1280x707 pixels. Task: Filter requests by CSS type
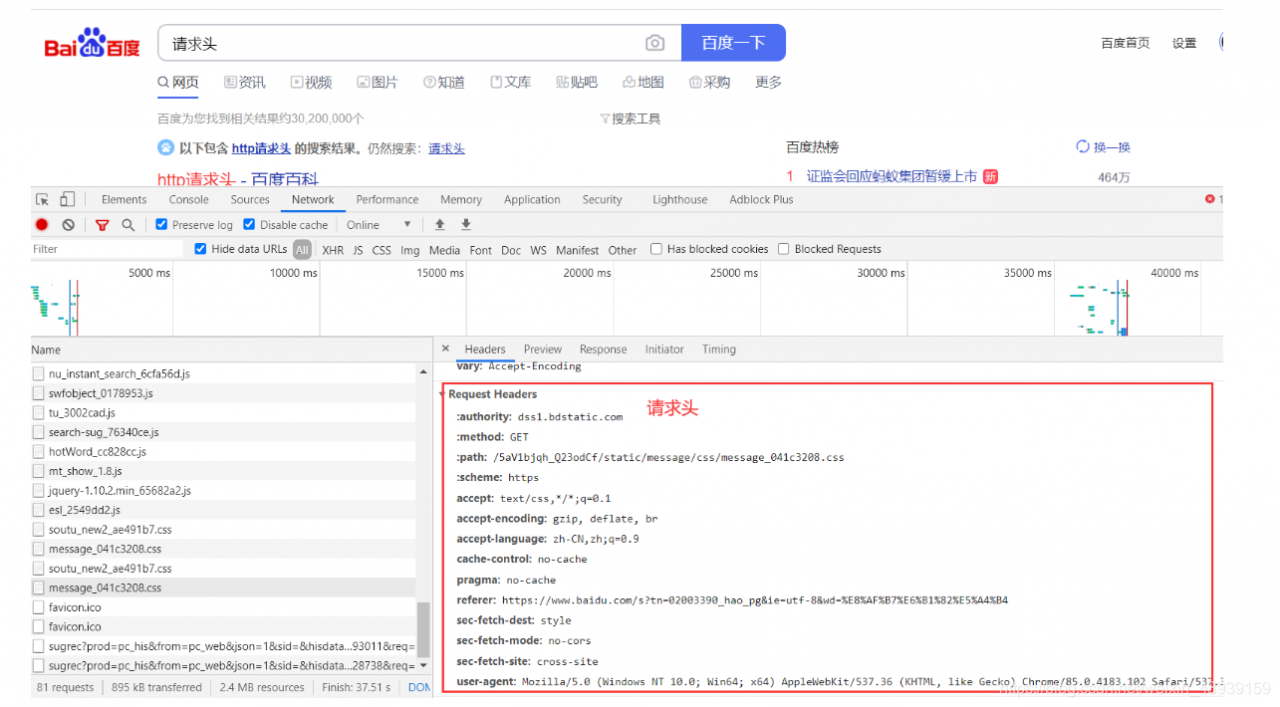(x=382, y=250)
